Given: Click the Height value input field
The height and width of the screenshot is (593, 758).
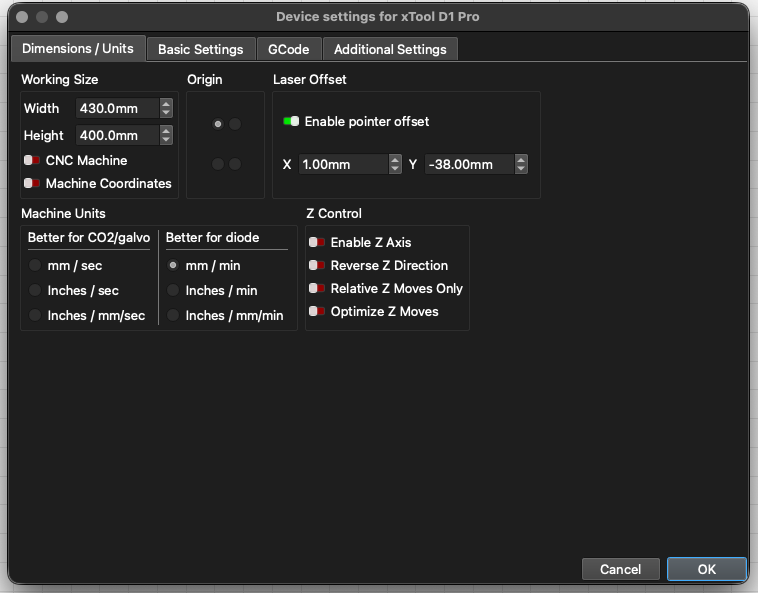Looking at the screenshot, I should coord(115,135).
